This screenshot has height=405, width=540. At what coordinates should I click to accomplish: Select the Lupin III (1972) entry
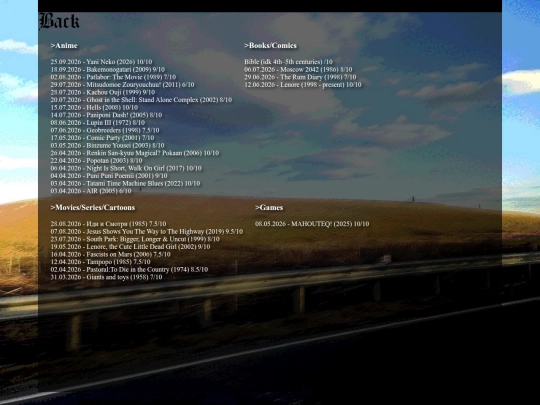click(98, 123)
